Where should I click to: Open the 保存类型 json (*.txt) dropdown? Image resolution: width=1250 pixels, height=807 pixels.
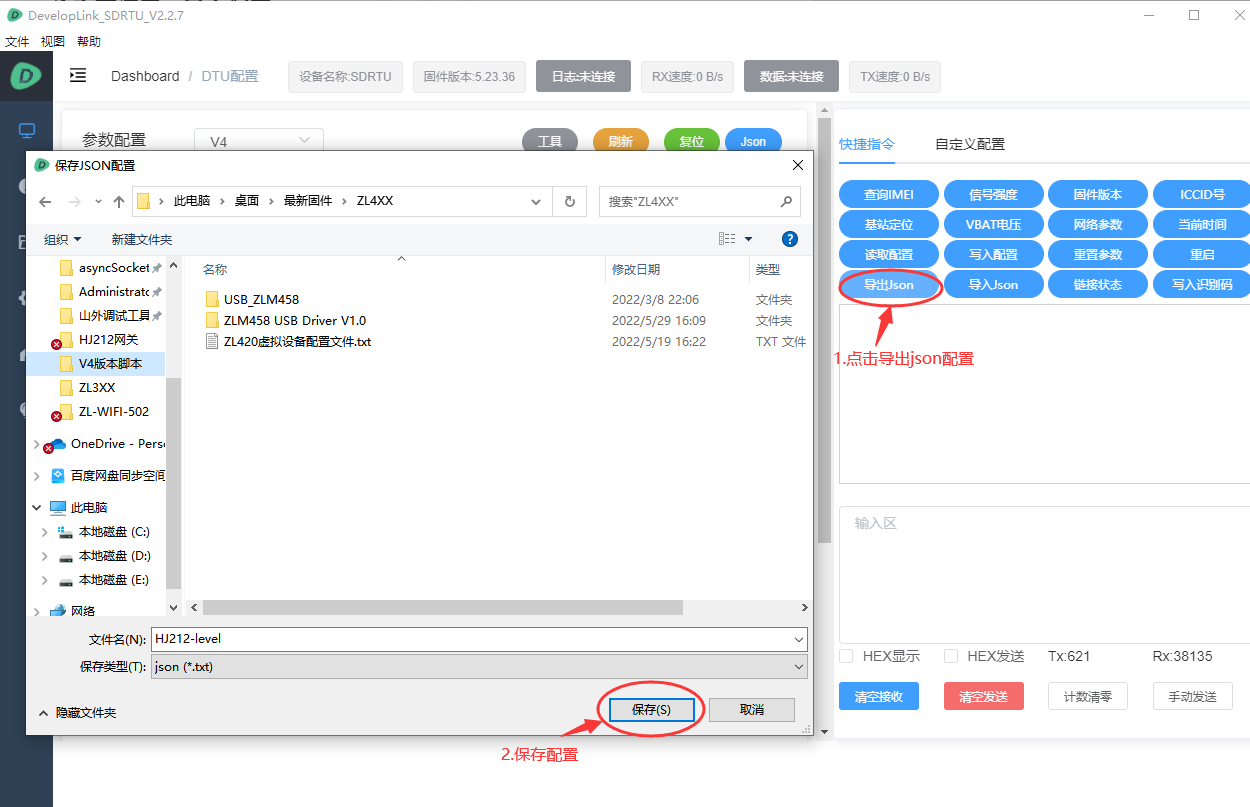coord(478,666)
